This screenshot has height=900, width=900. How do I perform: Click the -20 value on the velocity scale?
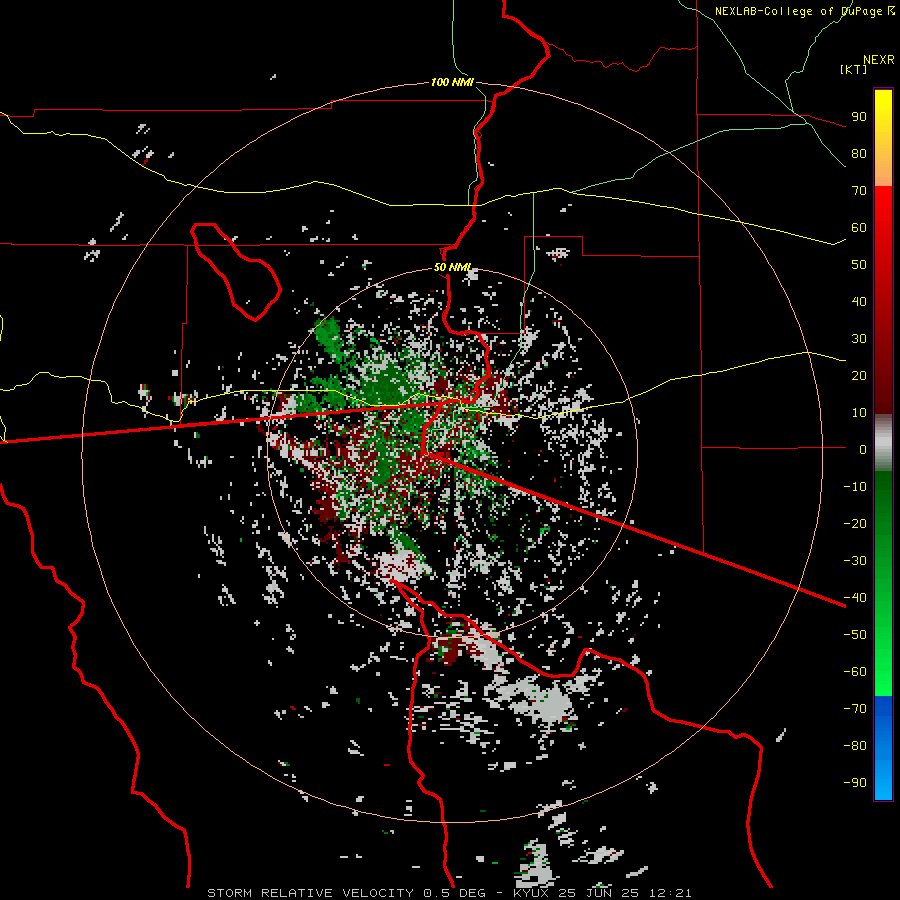click(x=855, y=523)
